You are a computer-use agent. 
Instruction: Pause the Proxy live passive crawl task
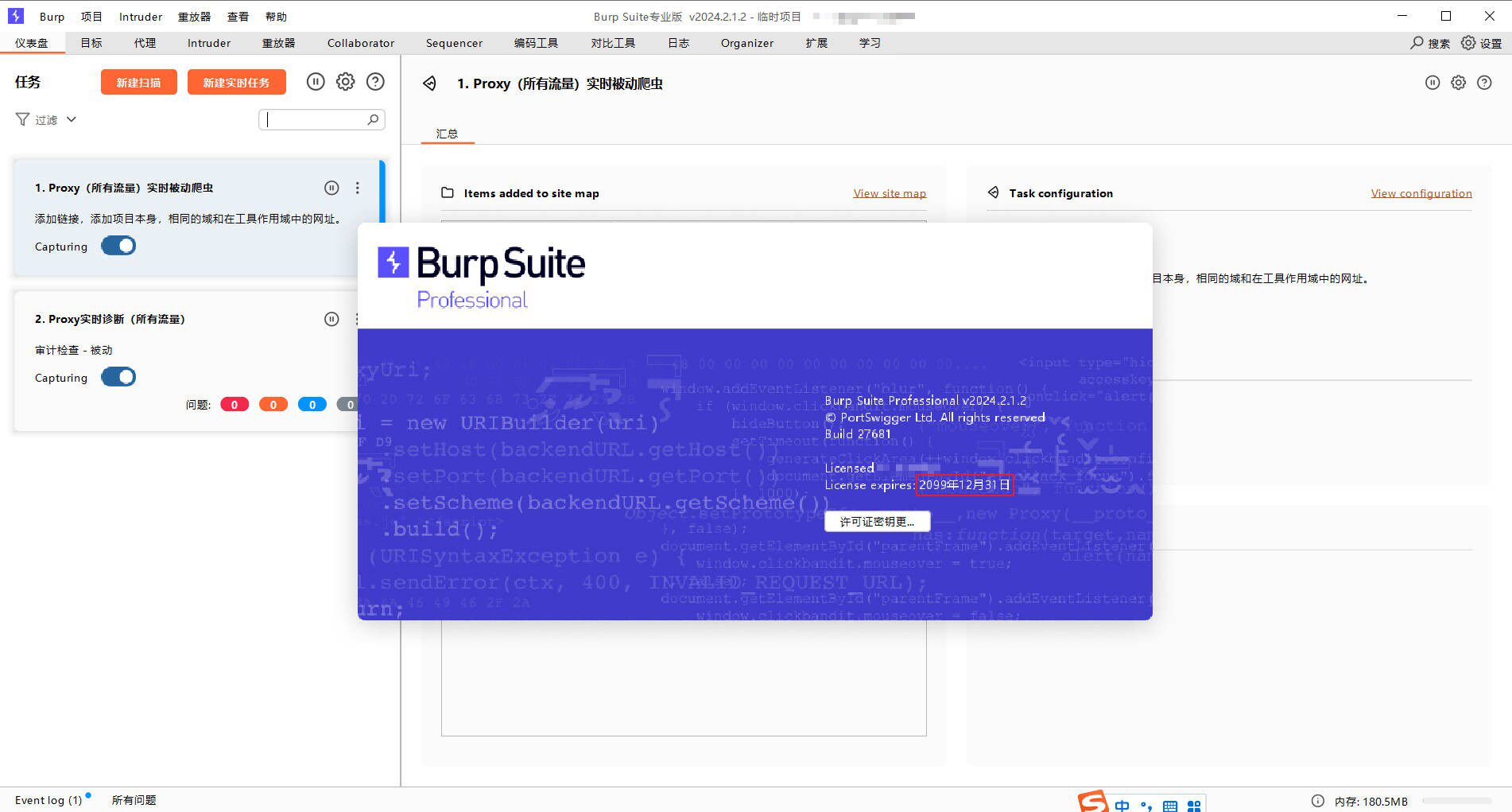pyautogui.click(x=331, y=188)
